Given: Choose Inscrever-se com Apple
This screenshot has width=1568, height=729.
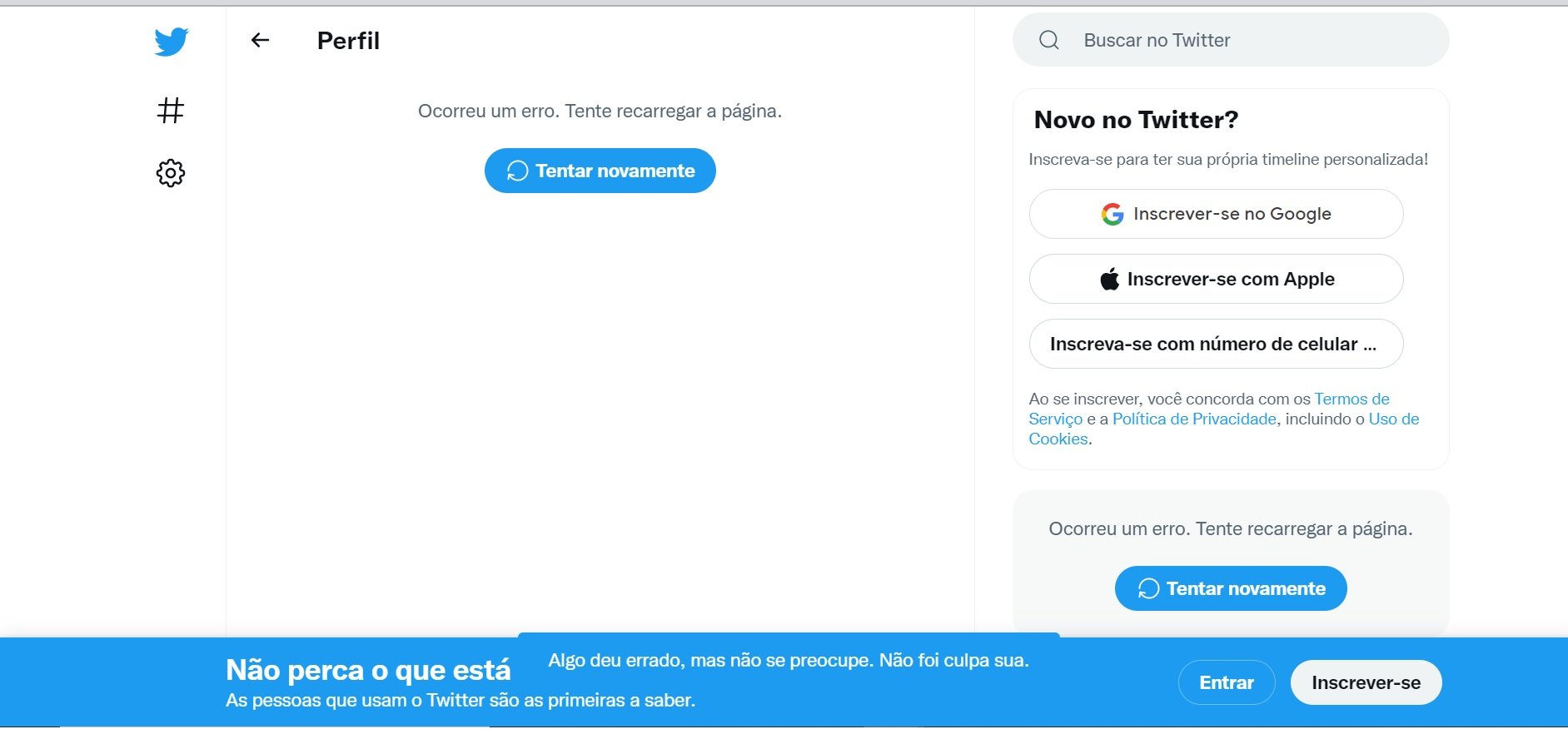Looking at the screenshot, I should 1217,279.
